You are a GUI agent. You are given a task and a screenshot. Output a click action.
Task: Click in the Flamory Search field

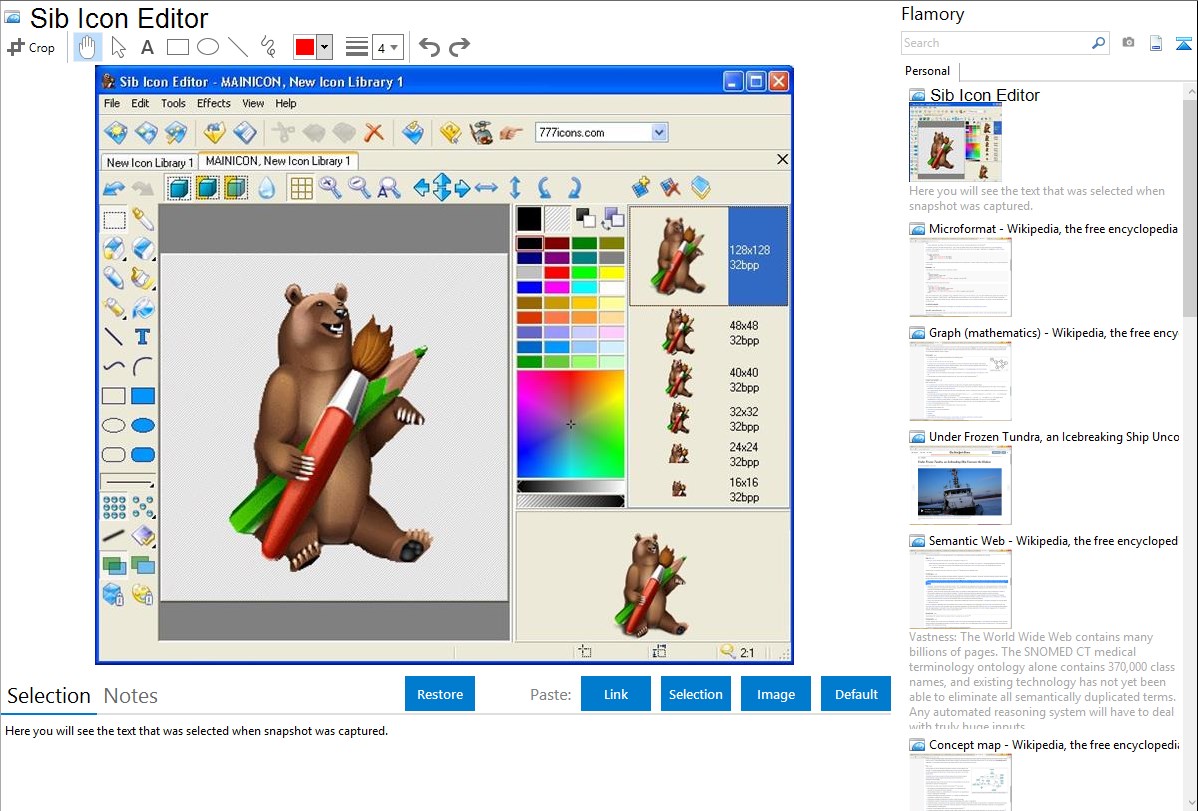click(995, 43)
